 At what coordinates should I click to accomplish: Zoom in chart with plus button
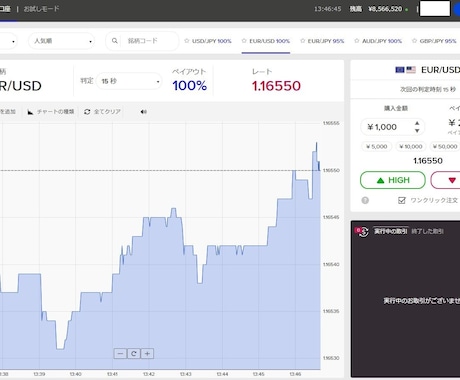(x=147, y=354)
